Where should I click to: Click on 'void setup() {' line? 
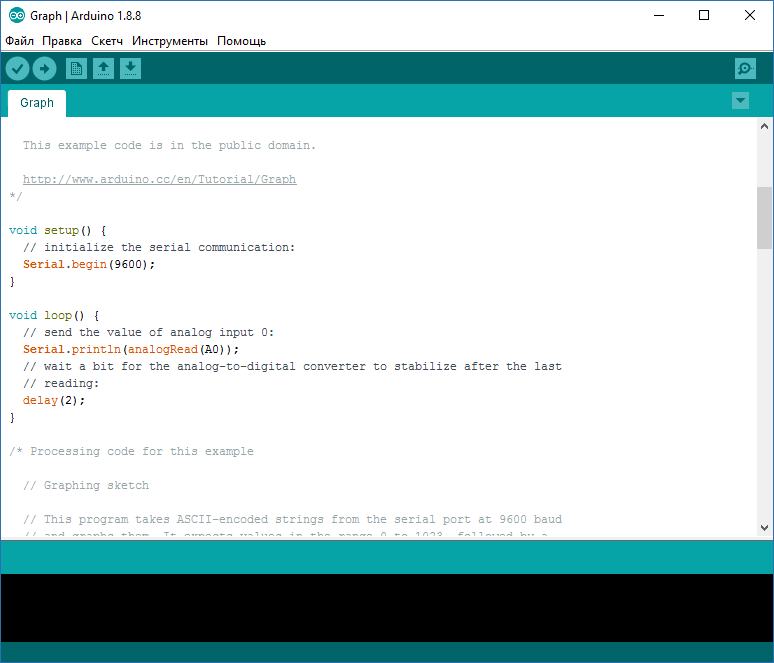coord(58,231)
